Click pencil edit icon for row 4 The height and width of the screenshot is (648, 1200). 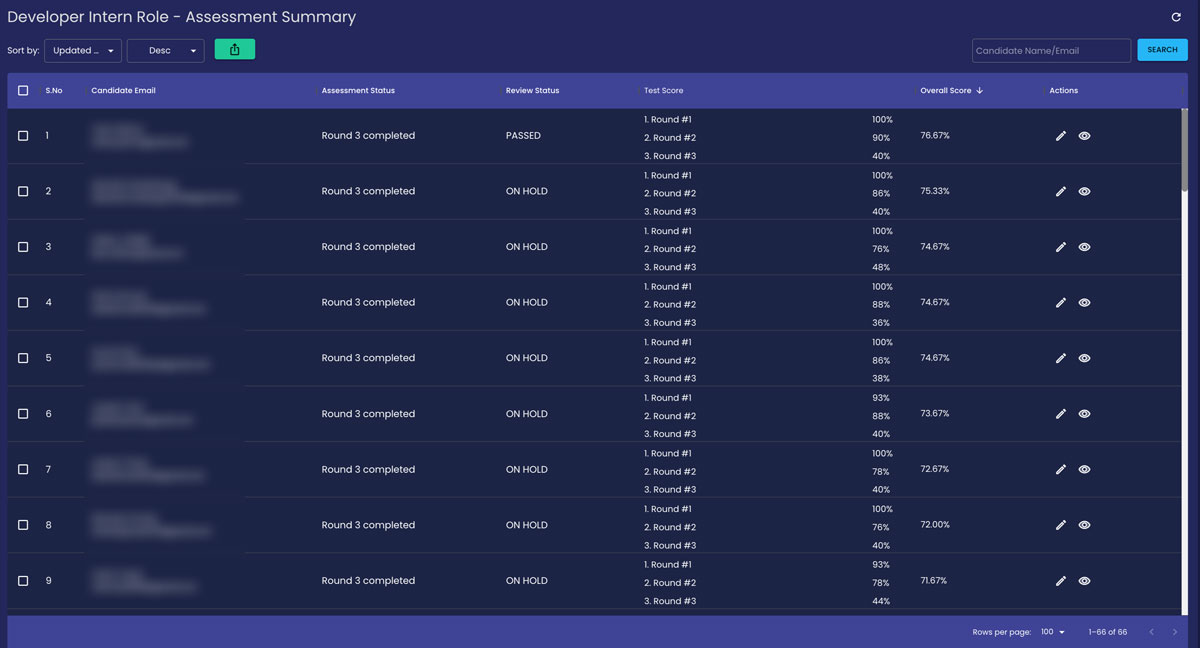click(1061, 303)
